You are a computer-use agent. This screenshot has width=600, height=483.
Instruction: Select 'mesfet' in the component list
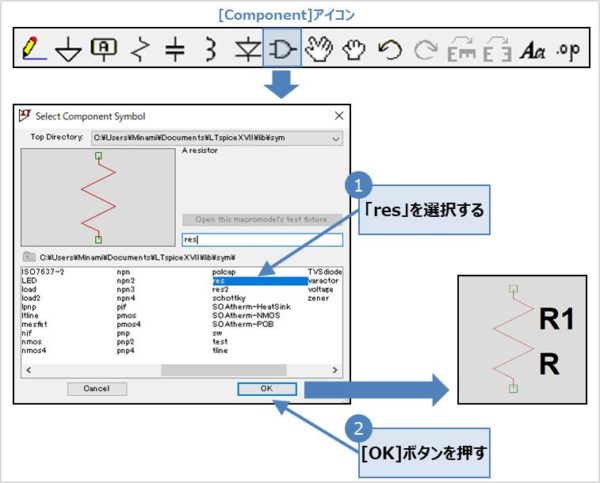(34, 325)
